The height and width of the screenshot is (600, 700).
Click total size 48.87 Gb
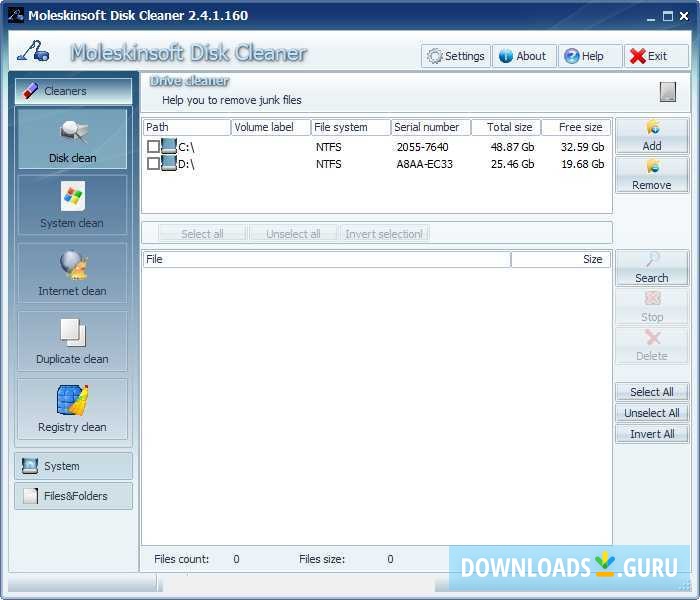click(x=512, y=147)
